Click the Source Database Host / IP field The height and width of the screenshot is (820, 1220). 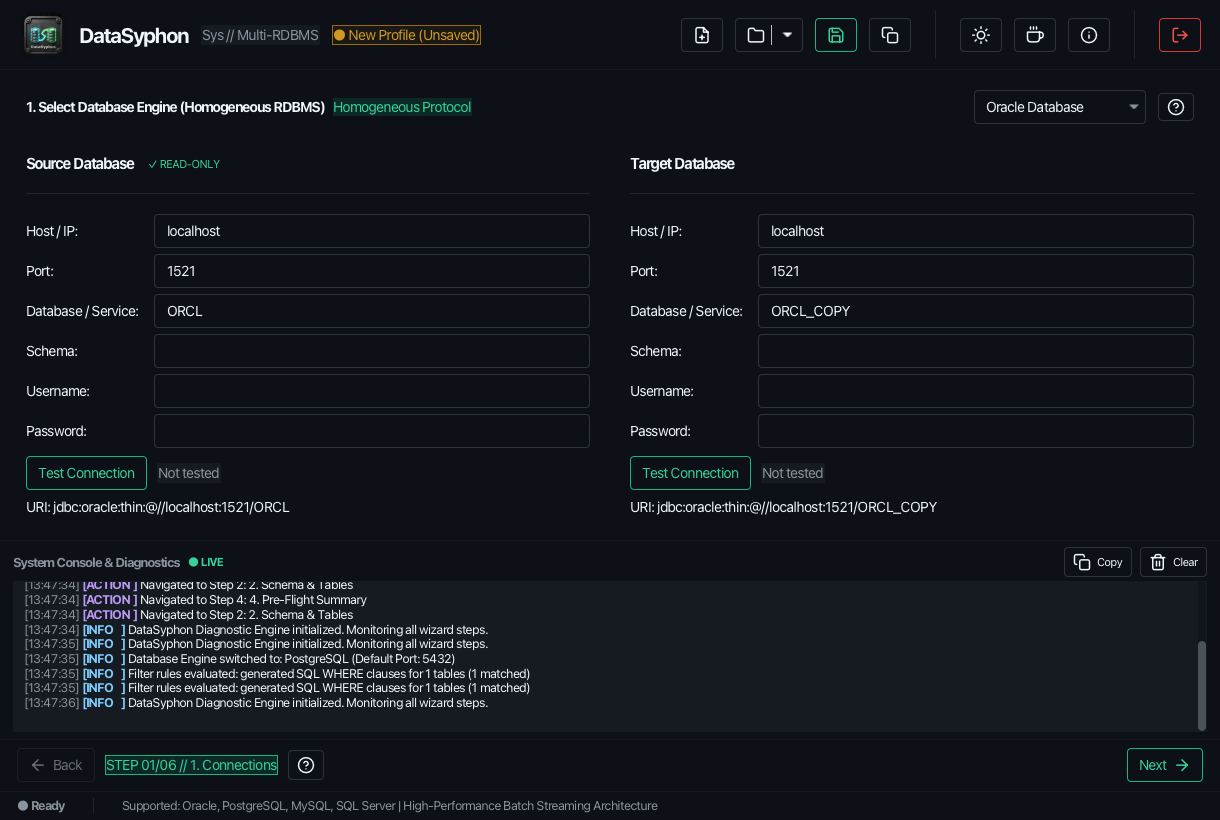click(x=372, y=231)
